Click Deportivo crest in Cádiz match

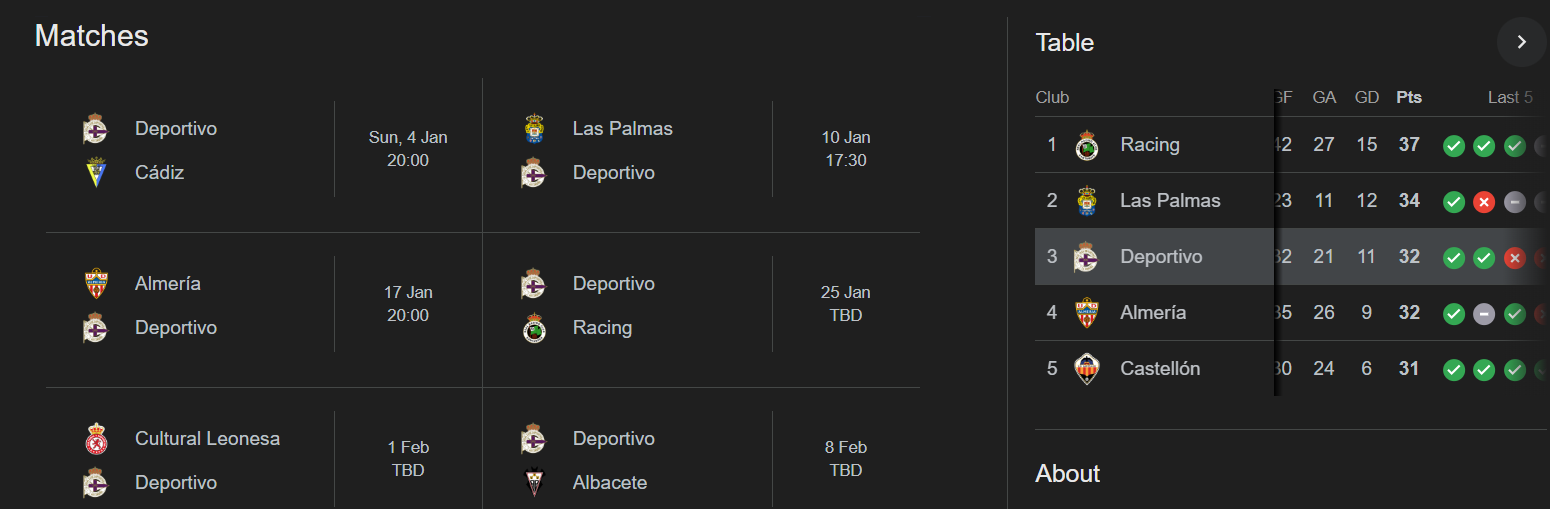click(x=95, y=129)
